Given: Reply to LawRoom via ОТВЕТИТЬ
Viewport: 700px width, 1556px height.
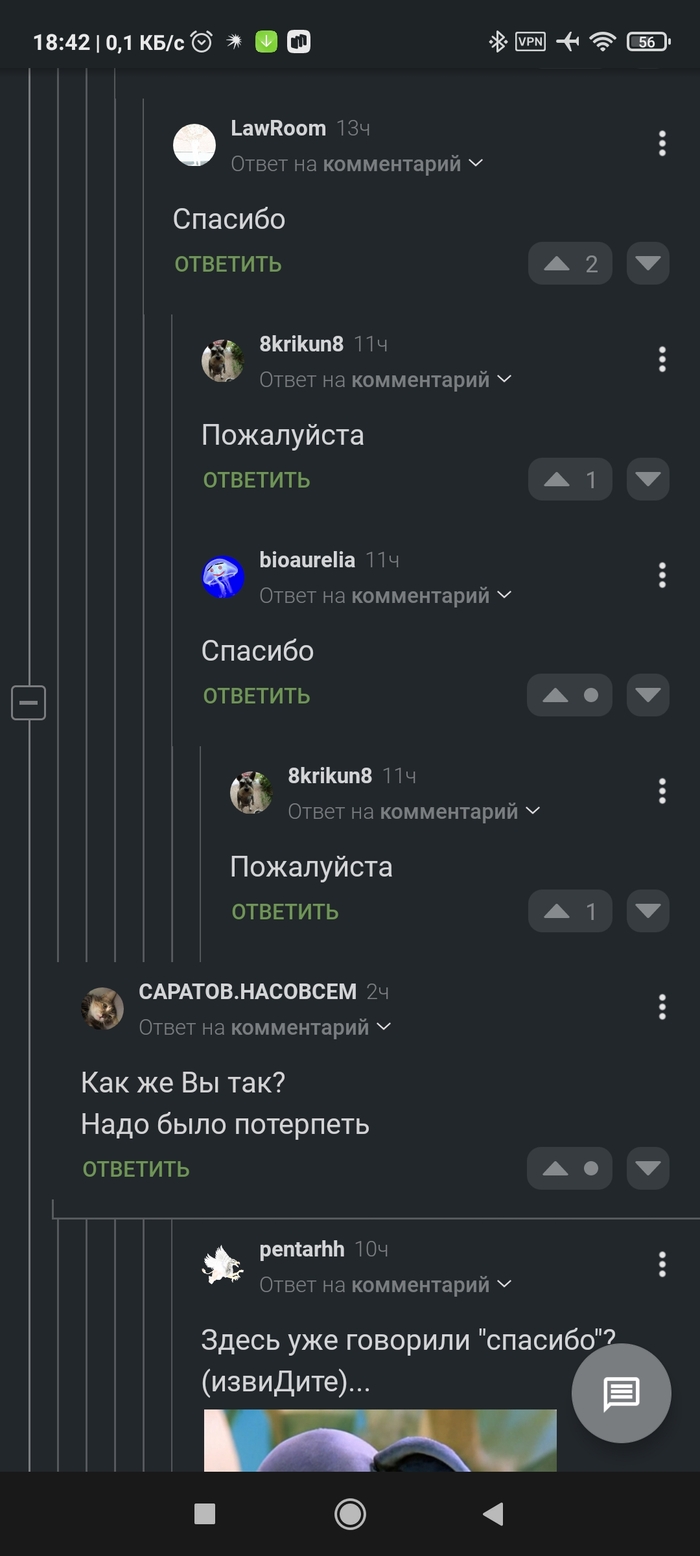Looking at the screenshot, I should coord(228,264).
